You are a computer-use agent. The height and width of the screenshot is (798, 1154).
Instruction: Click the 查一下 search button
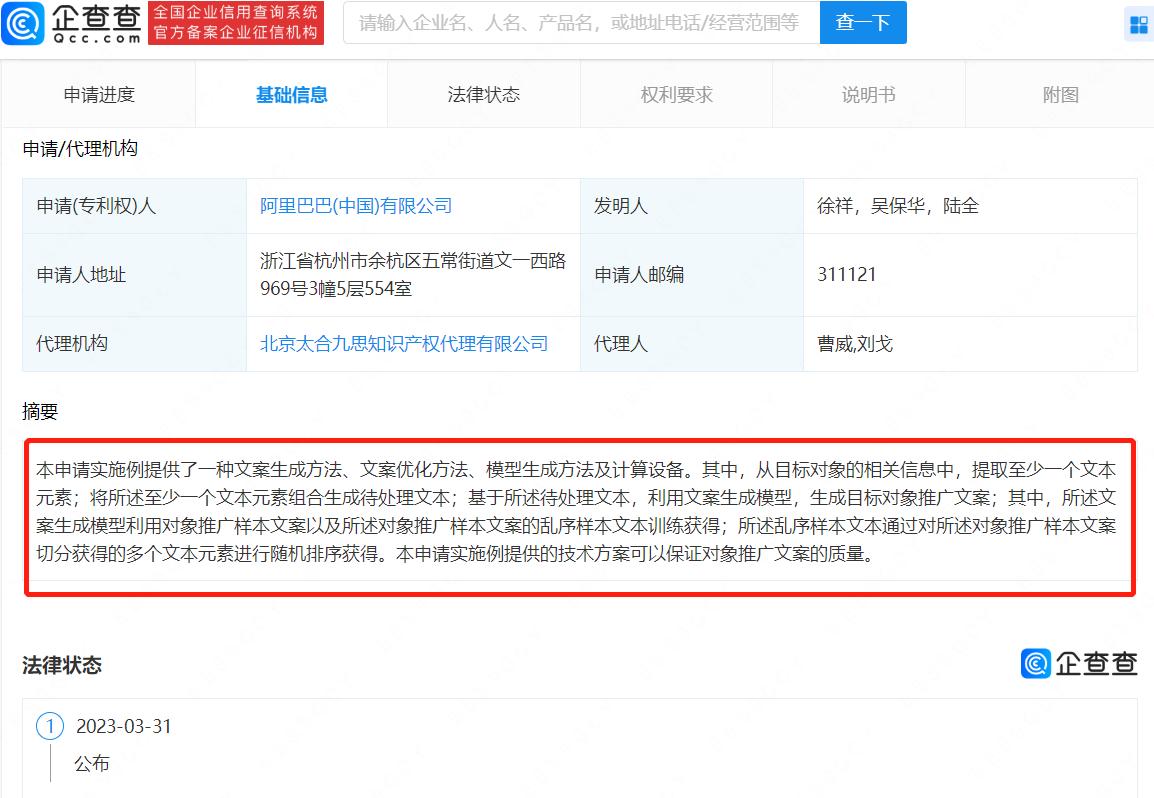point(863,23)
